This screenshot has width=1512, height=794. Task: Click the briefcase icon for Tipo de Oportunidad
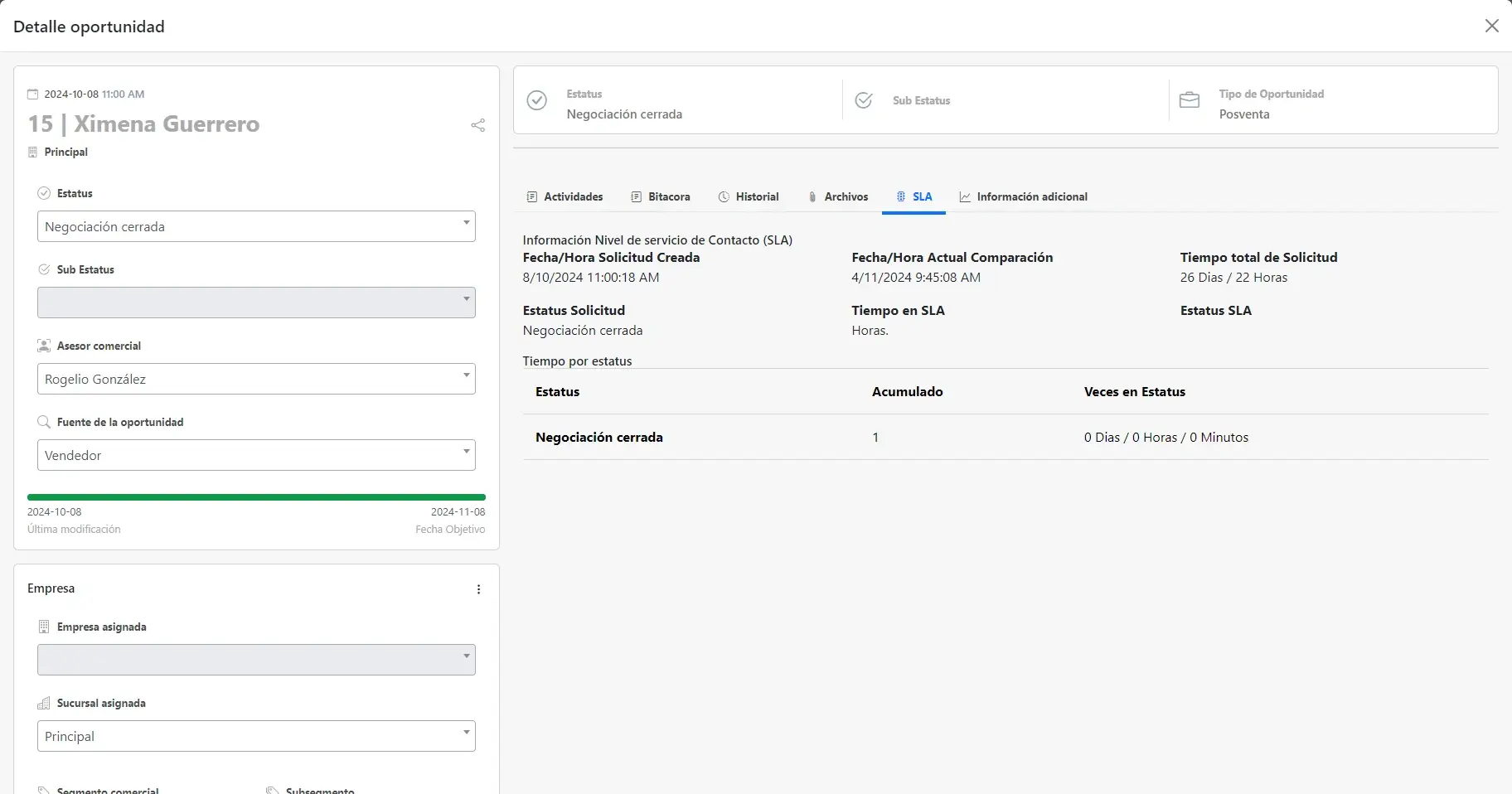(1190, 100)
